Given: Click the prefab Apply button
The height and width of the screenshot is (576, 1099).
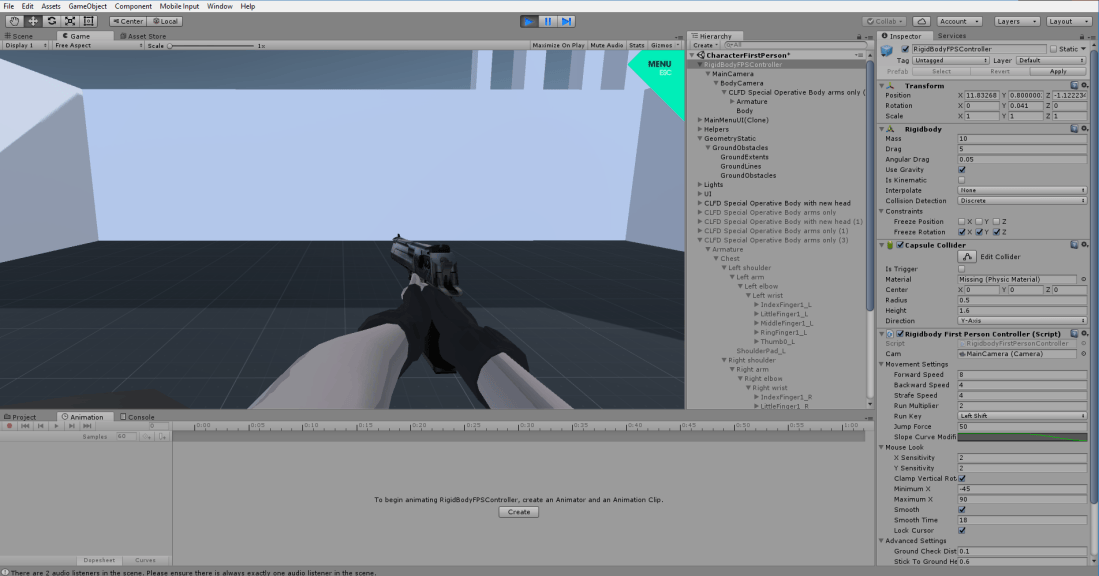Looking at the screenshot, I should click(1058, 71).
